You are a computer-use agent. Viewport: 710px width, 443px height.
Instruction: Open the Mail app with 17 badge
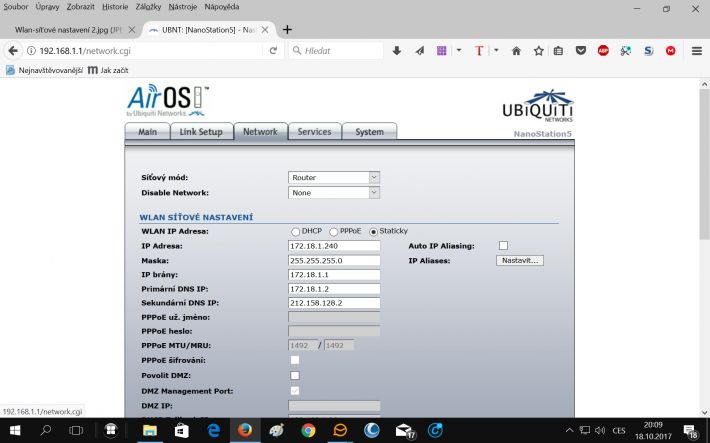coord(404,431)
